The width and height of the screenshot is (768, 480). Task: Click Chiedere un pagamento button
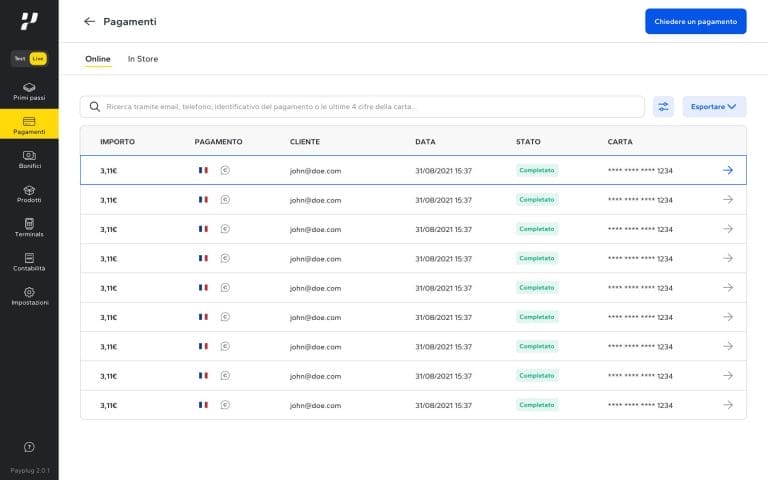695,21
